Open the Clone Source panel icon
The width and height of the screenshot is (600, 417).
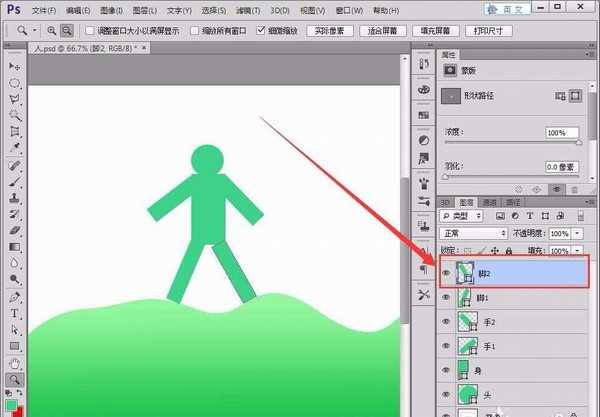tap(424, 226)
